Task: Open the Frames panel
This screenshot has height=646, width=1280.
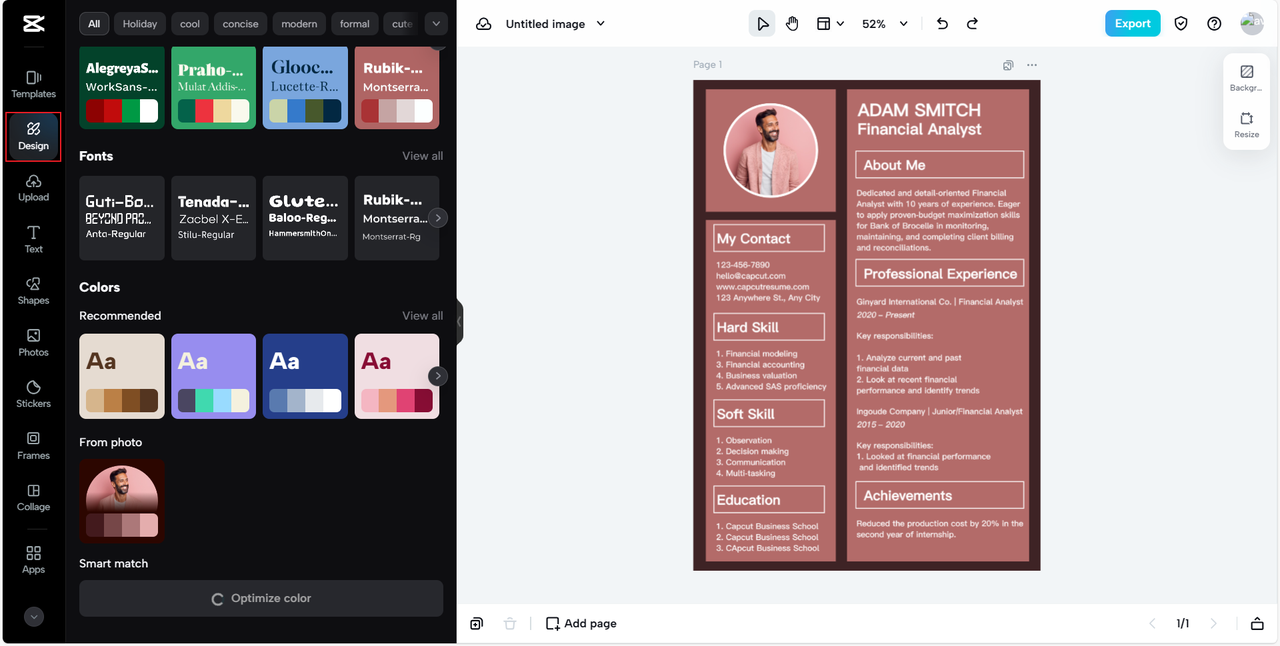Action: pos(33,446)
